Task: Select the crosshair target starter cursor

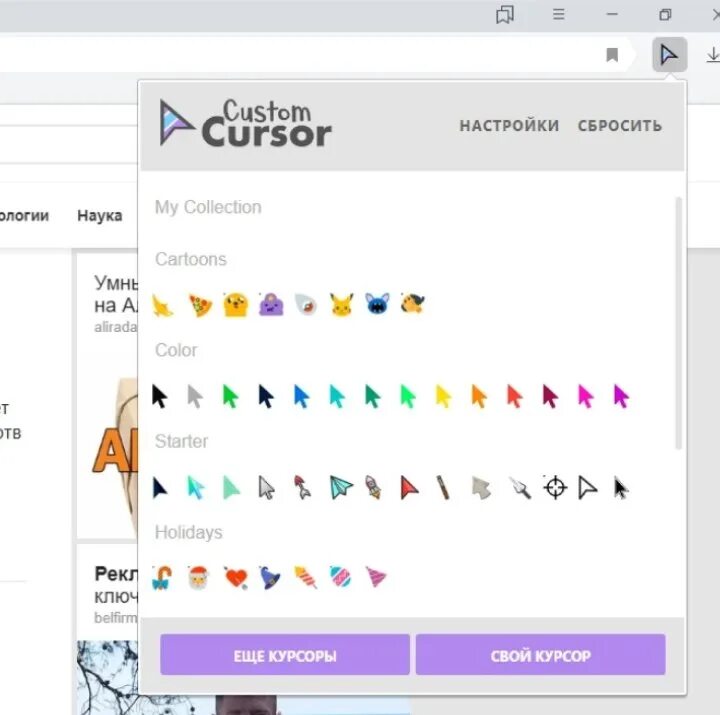Action: 555,487
